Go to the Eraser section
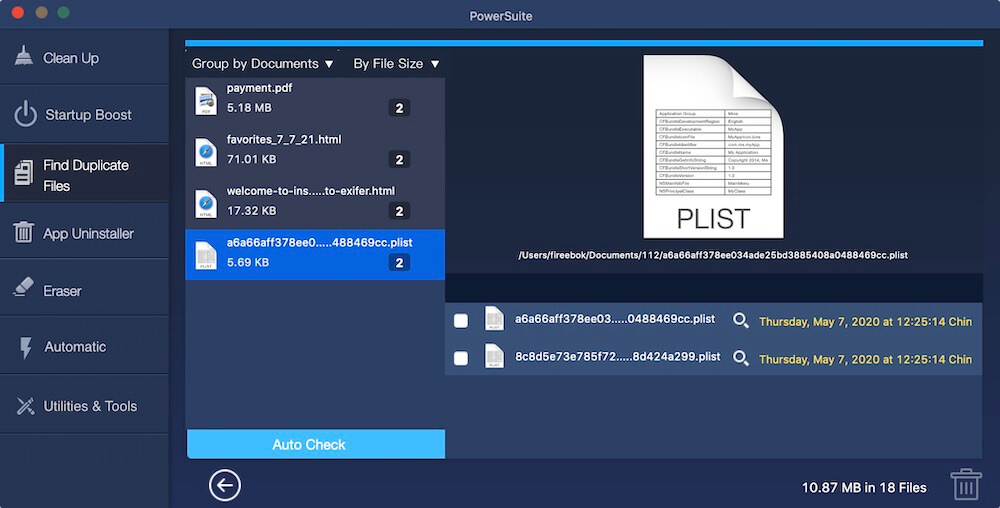The image size is (1000, 508). [x=84, y=289]
